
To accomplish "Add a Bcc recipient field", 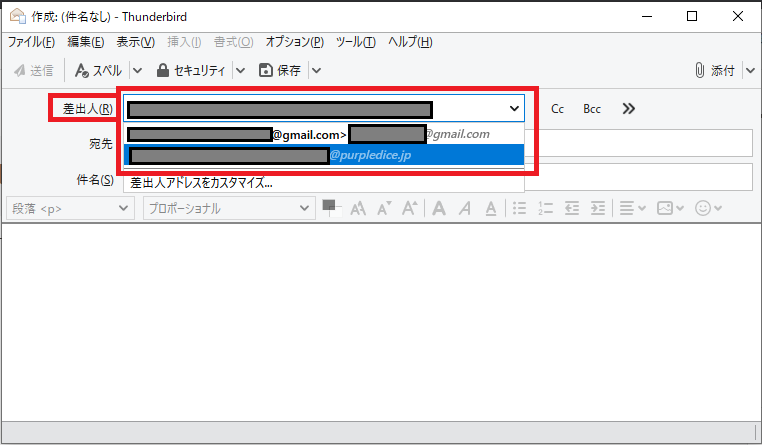I will coord(592,109).
